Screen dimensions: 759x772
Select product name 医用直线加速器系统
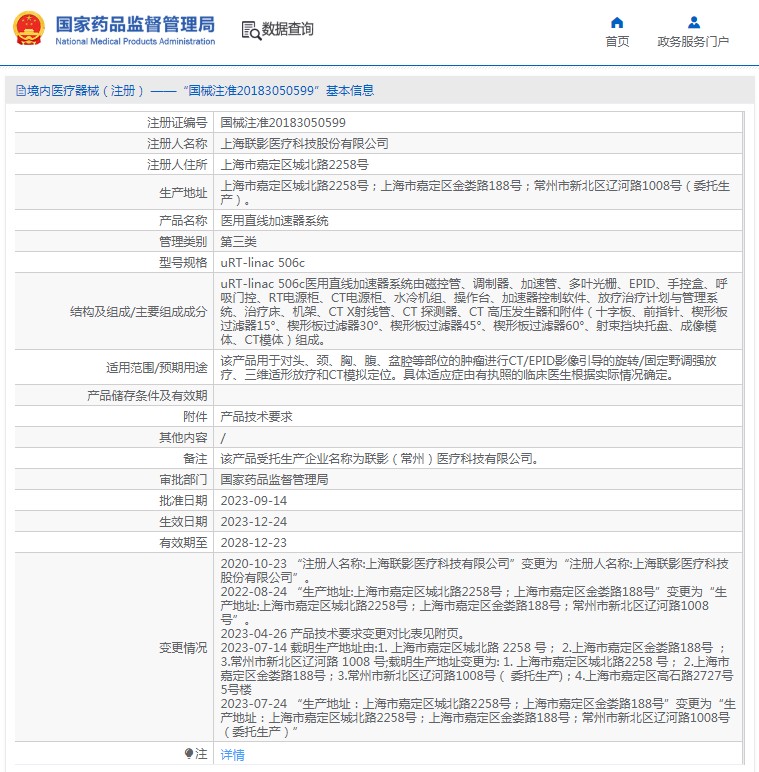pyautogui.click(x=274, y=221)
